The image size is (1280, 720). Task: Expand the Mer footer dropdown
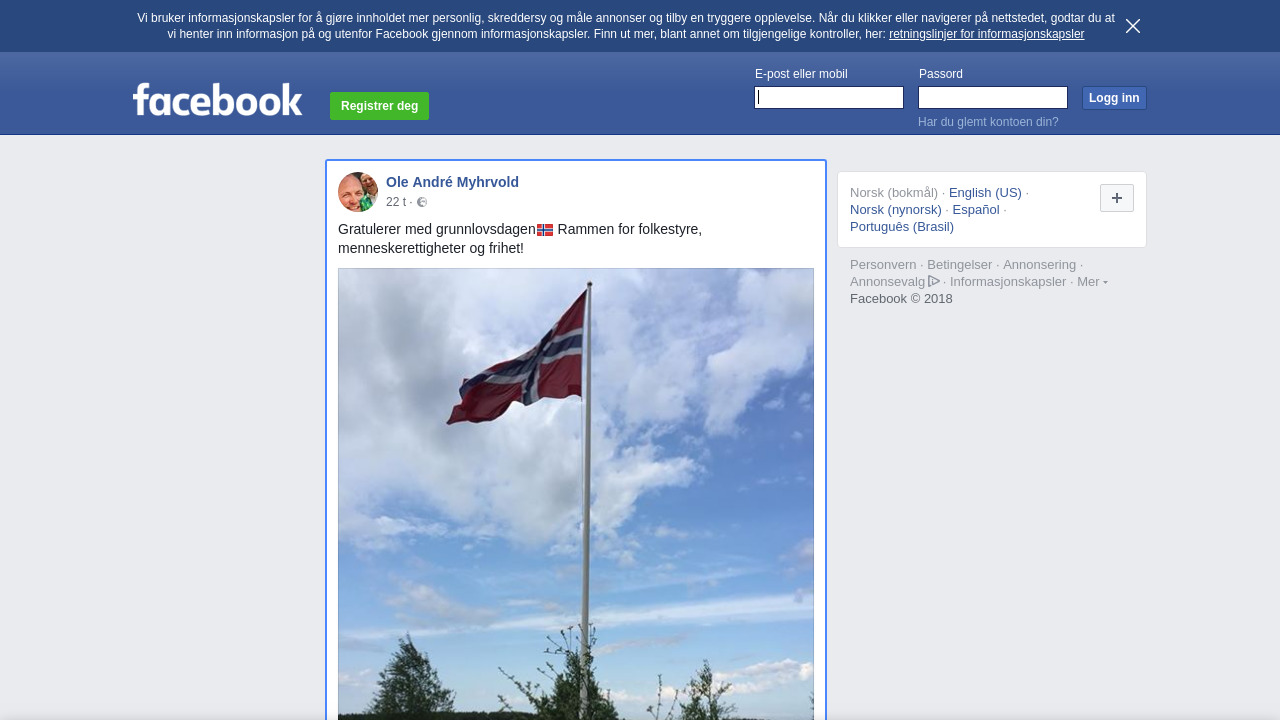coord(1092,281)
